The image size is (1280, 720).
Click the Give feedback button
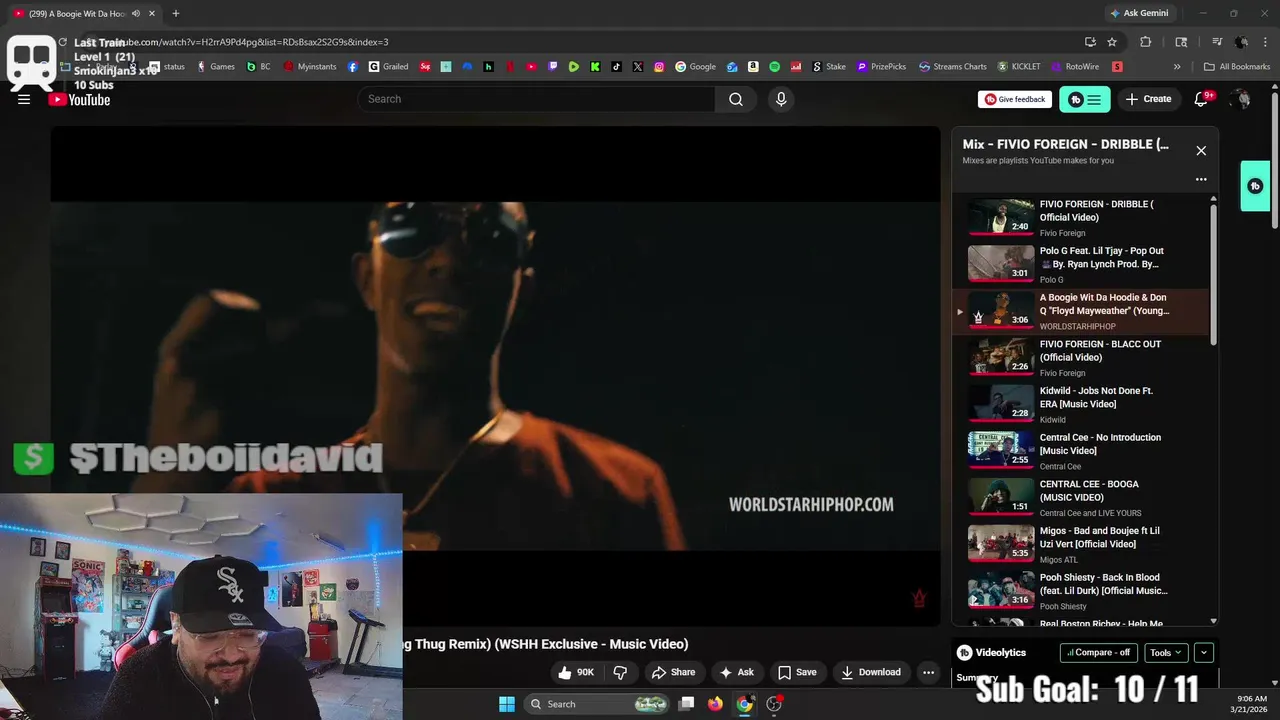1014,99
